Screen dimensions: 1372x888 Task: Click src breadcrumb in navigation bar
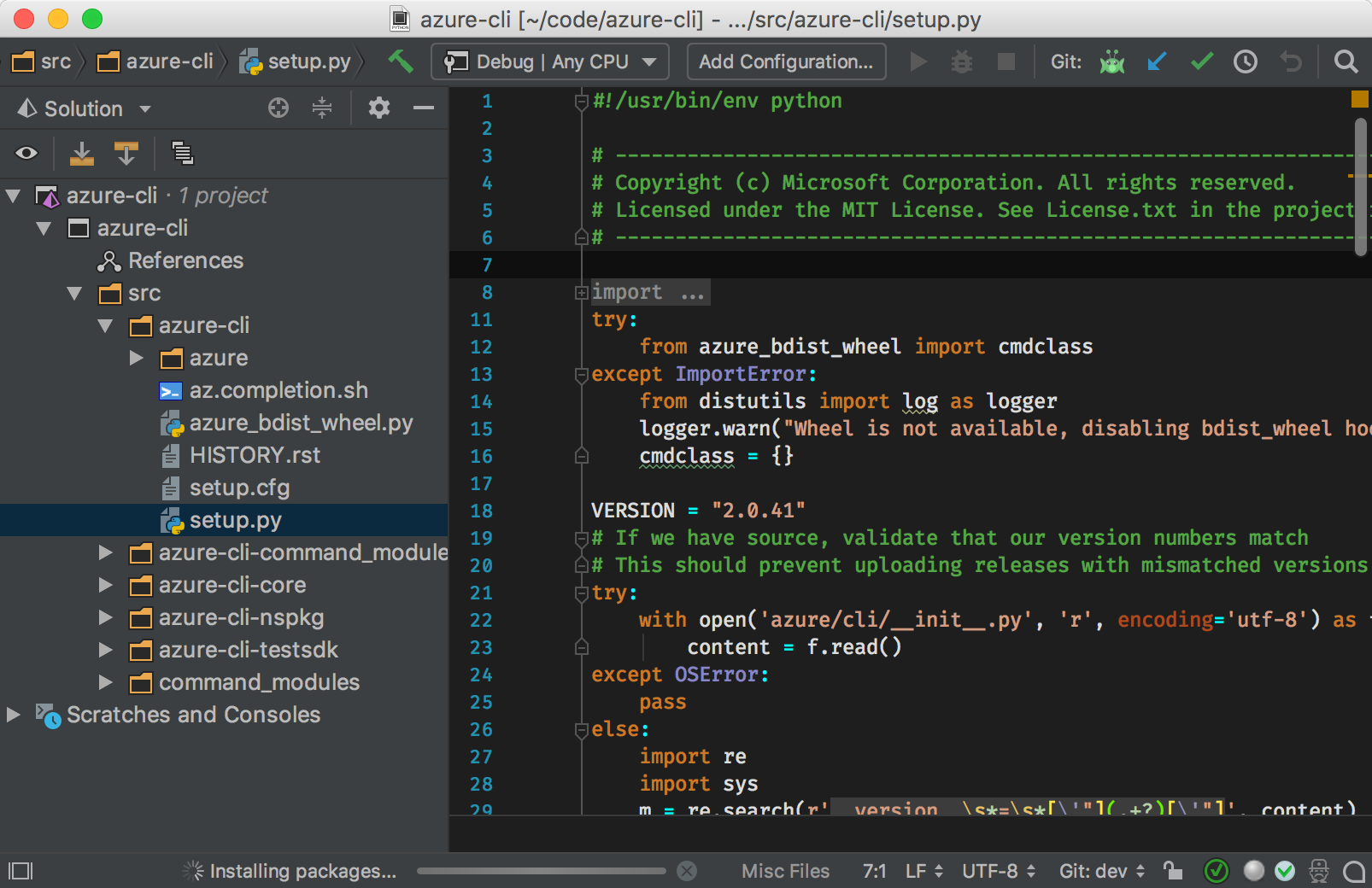tap(43, 61)
